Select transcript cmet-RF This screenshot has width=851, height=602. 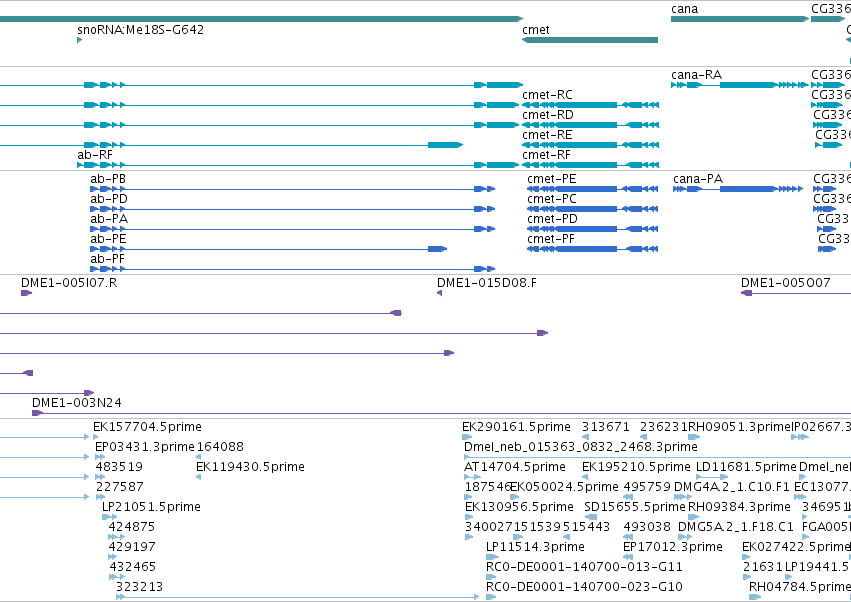590,165
